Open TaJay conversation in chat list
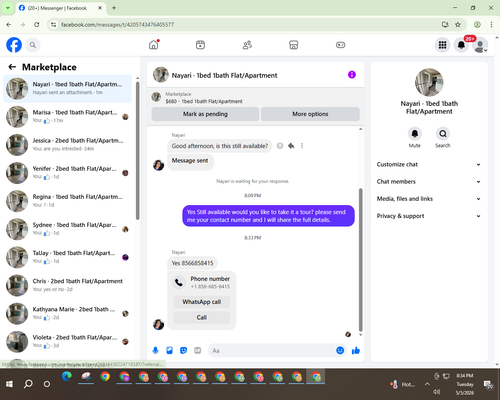The image size is (500, 400). click(x=67, y=257)
